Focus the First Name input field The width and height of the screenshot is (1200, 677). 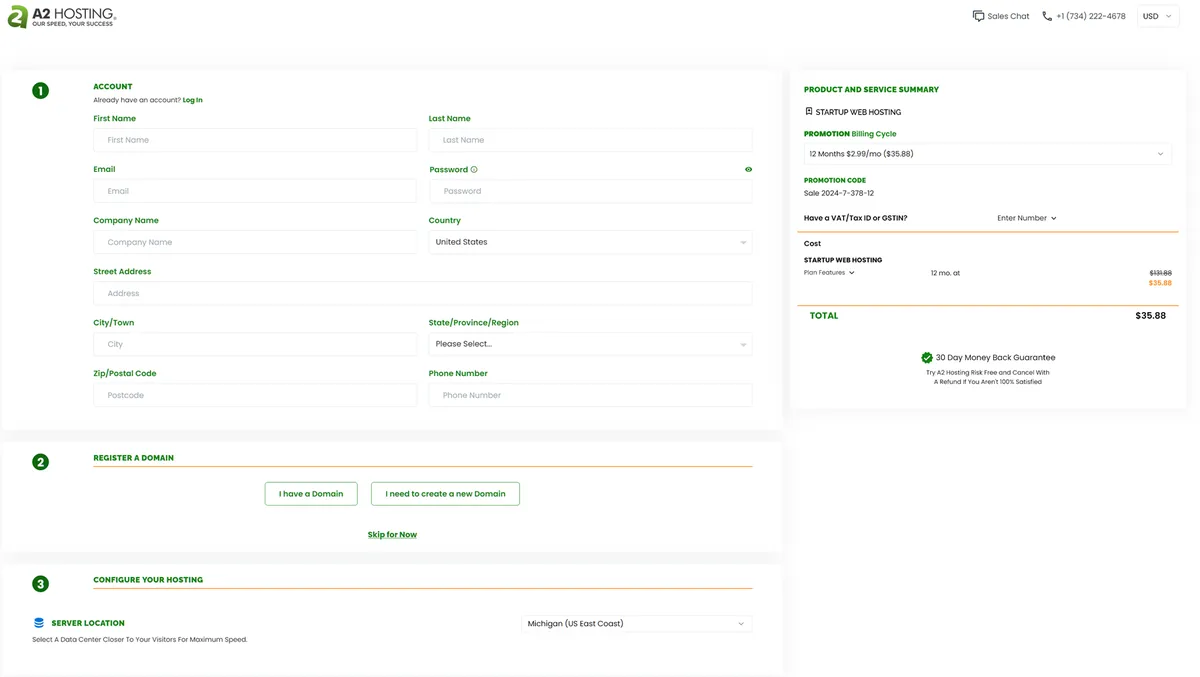coord(255,140)
